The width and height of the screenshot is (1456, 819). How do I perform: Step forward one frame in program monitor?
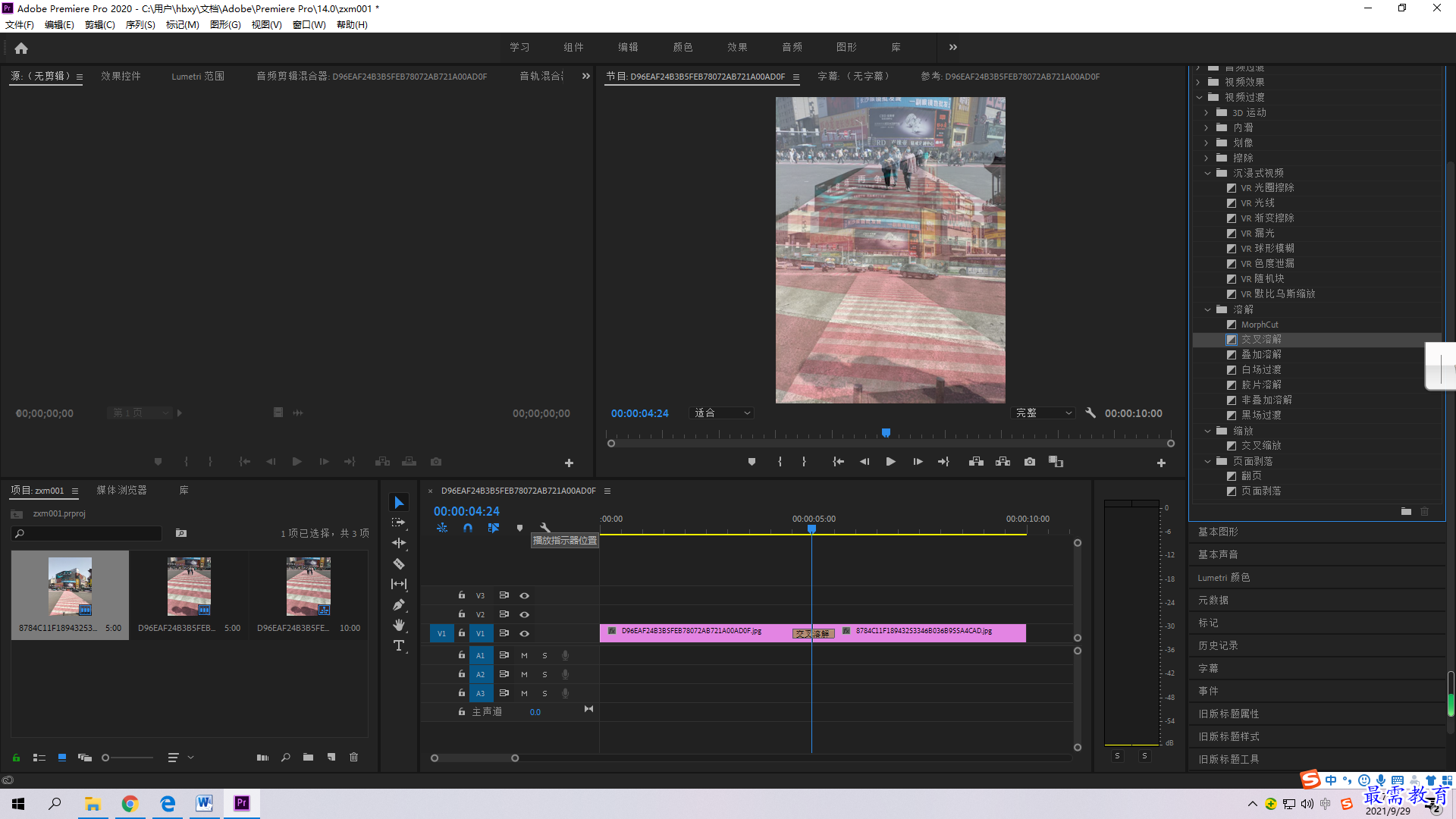click(918, 462)
